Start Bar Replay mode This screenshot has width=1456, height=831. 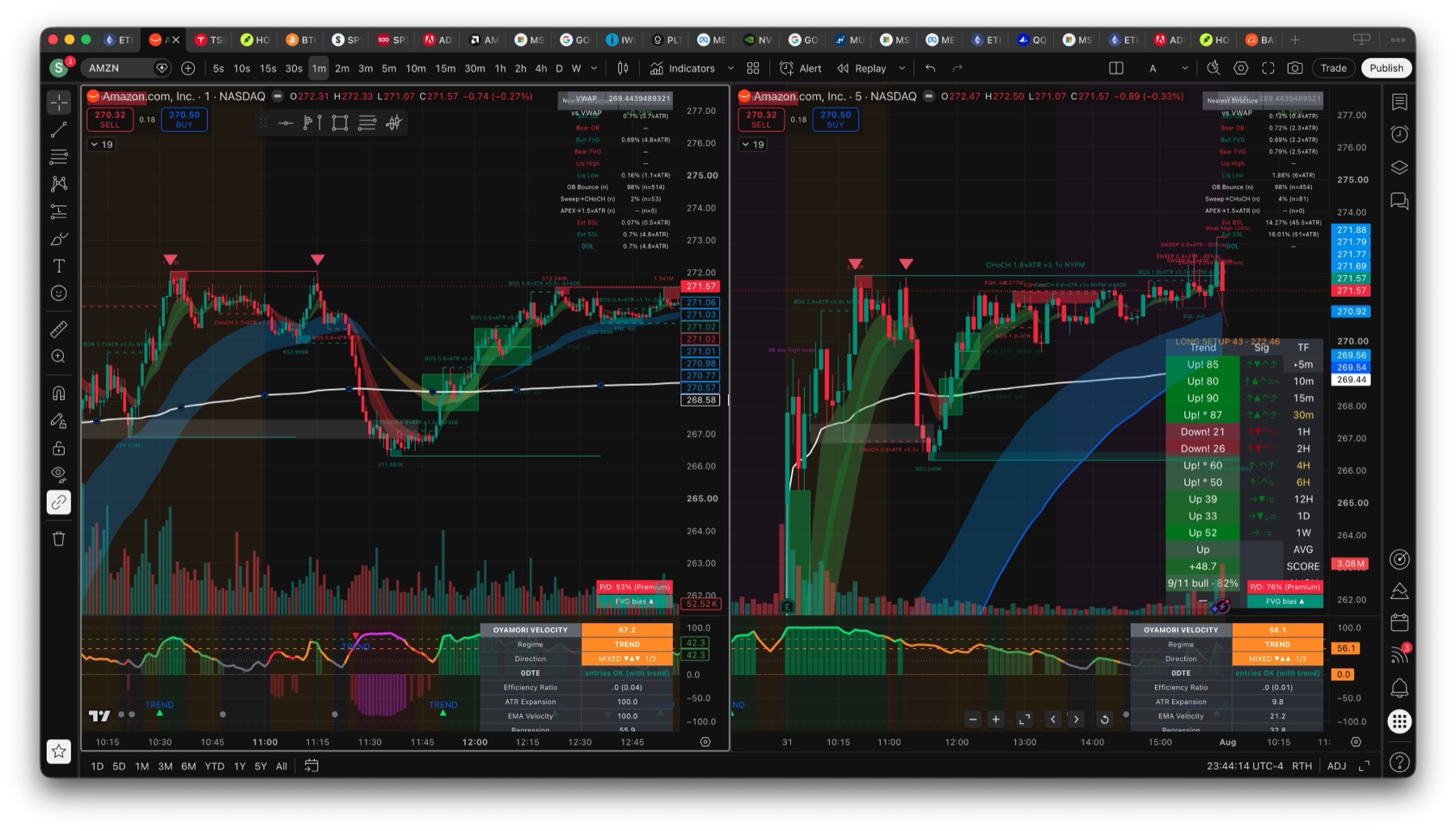[862, 69]
